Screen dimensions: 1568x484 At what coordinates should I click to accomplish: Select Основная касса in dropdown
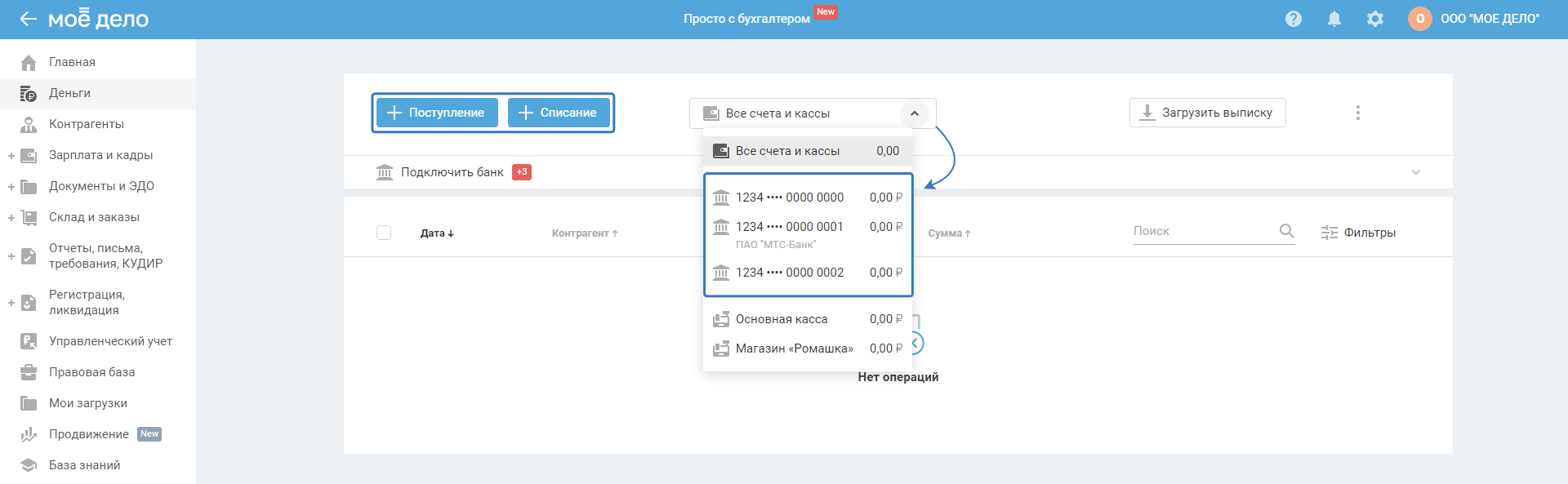(x=808, y=319)
